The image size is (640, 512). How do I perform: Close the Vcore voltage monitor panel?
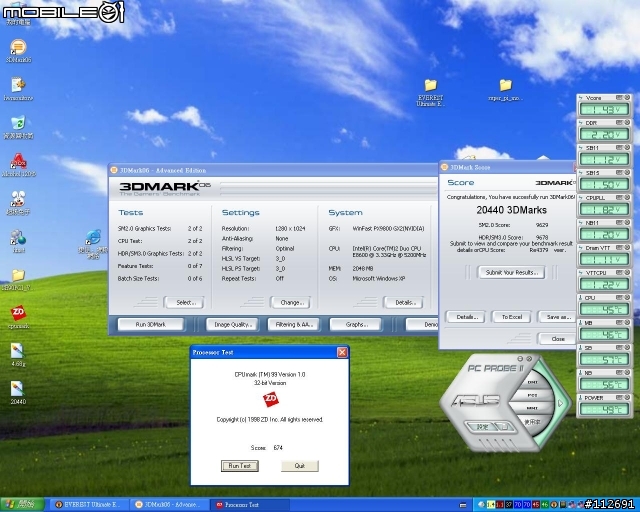pos(627,98)
